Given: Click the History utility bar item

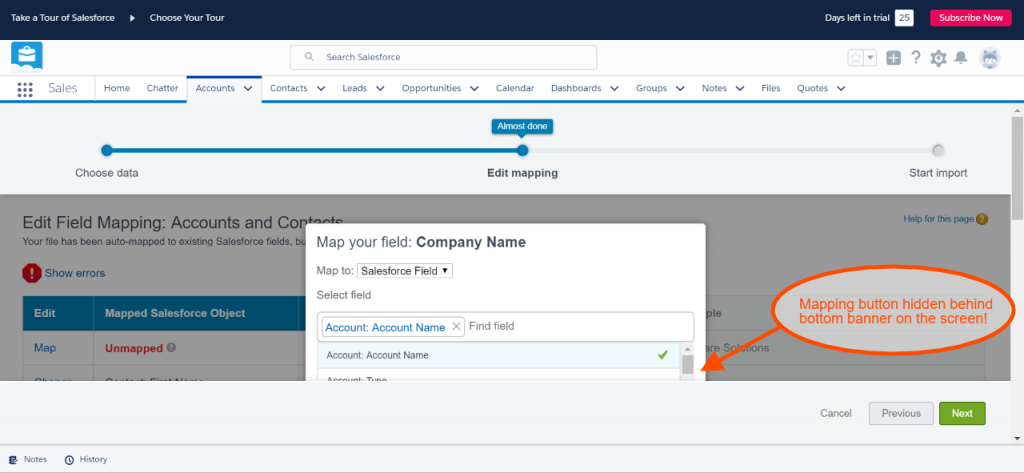Looking at the screenshot, I should tap(86, 459).
